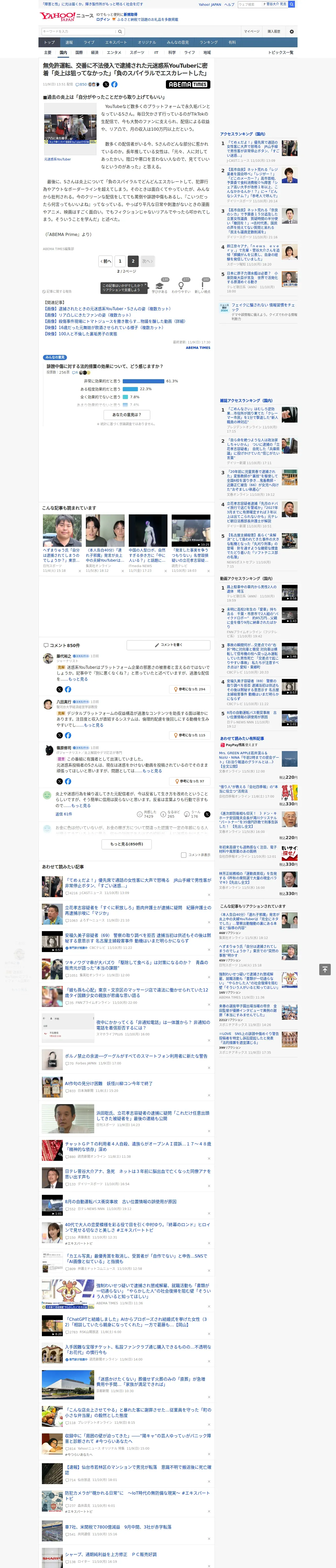Open the エンタメ category
Screen dimensions: 336x1568
click(x=114, y=52)
